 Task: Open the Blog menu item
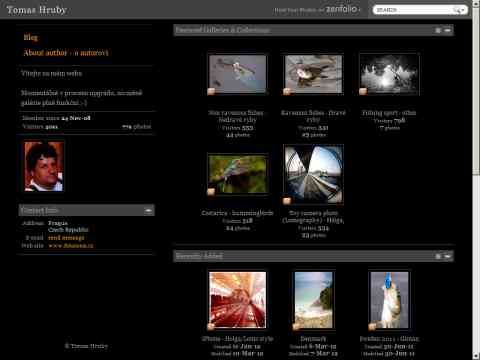point(31,37)
